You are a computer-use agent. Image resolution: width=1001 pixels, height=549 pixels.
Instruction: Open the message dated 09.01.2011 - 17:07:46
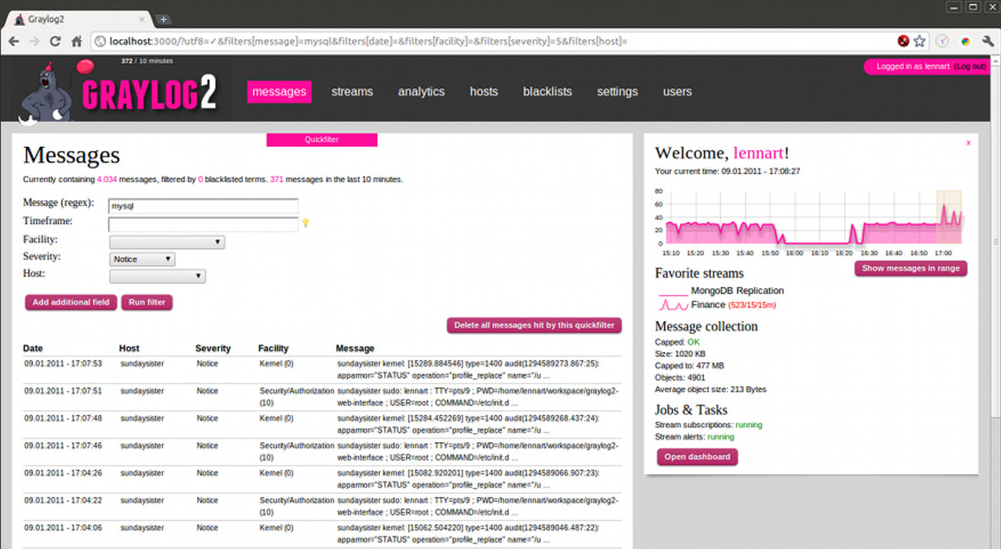point(322,452)
